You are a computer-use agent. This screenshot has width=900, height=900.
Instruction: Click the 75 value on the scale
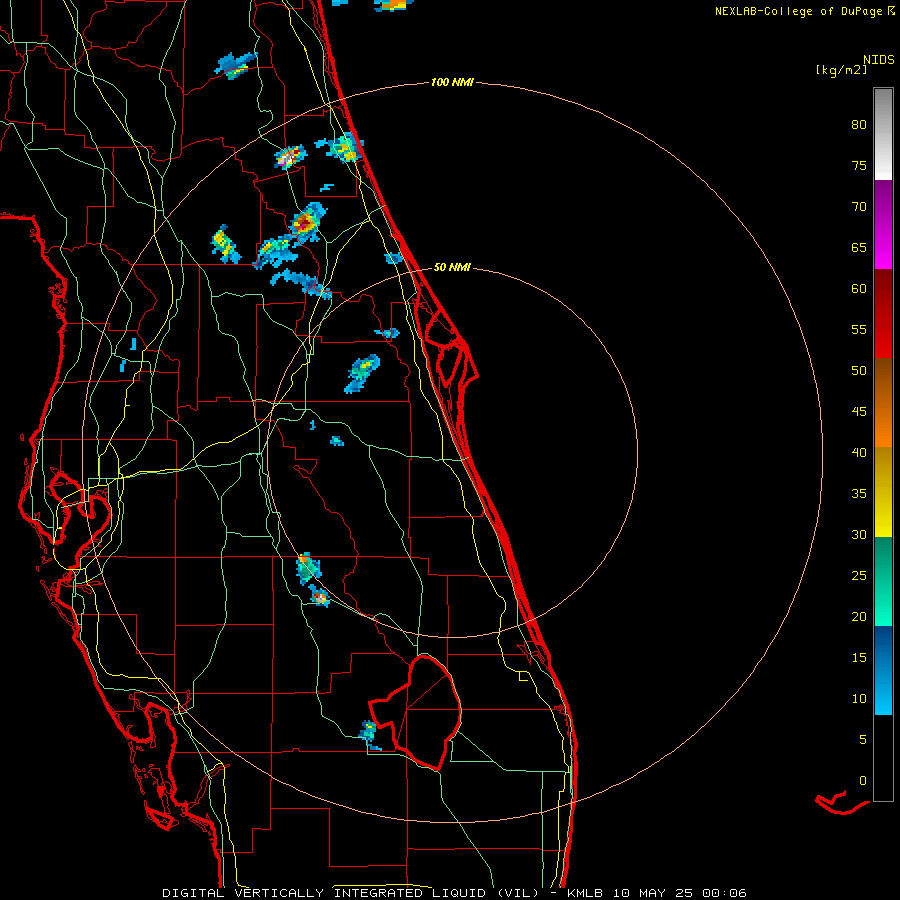point(859,165)
